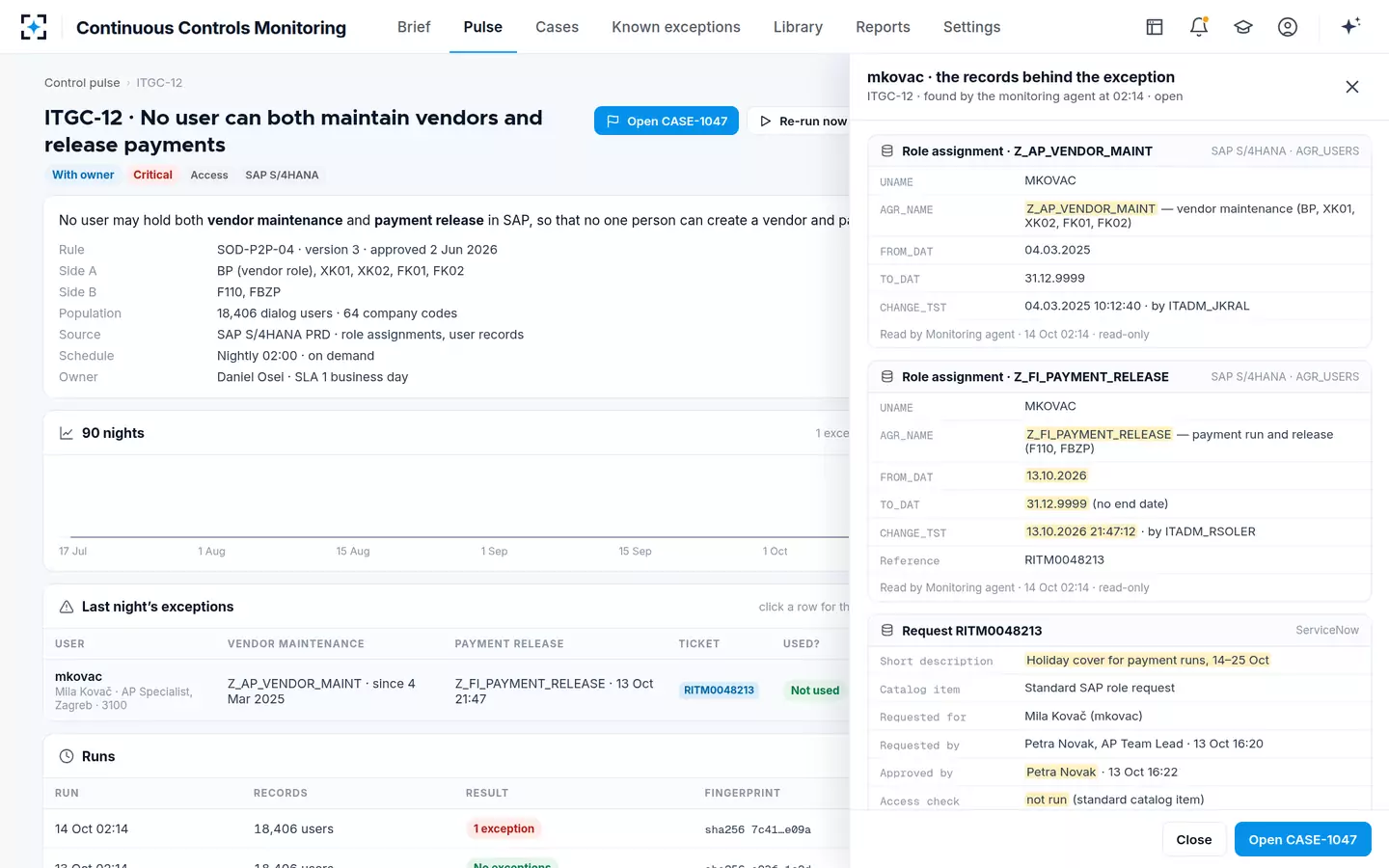Click Close in the panel footer
The height and width of the screenshot is (868, 1389).
click(1194, 840)
